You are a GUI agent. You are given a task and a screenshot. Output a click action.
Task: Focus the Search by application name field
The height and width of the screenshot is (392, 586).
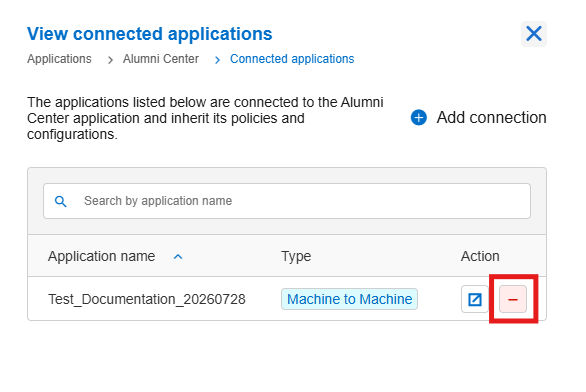coord(287,201)
